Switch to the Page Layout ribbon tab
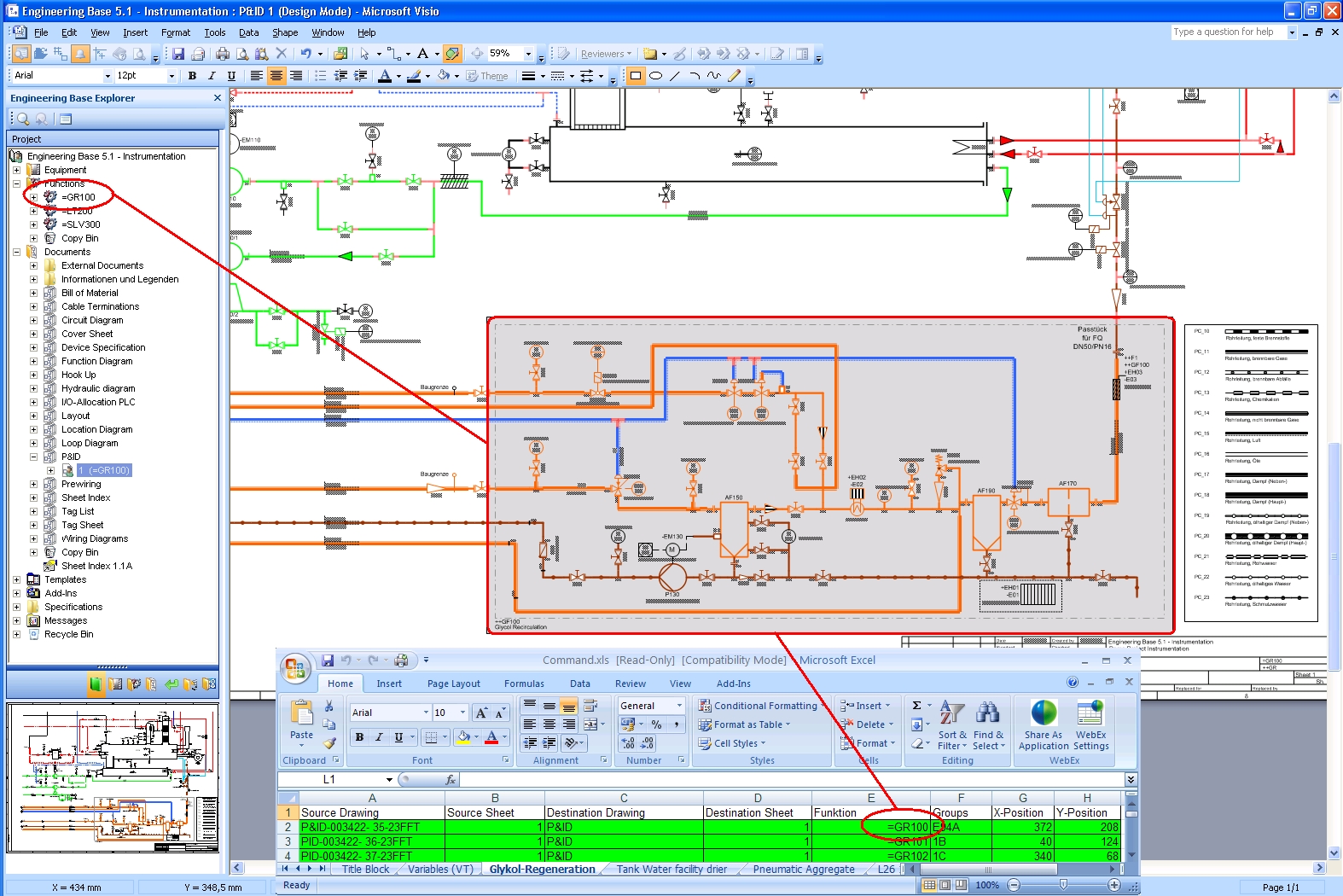The height and width of the screenshot is (896, 1343). [453, 684]
